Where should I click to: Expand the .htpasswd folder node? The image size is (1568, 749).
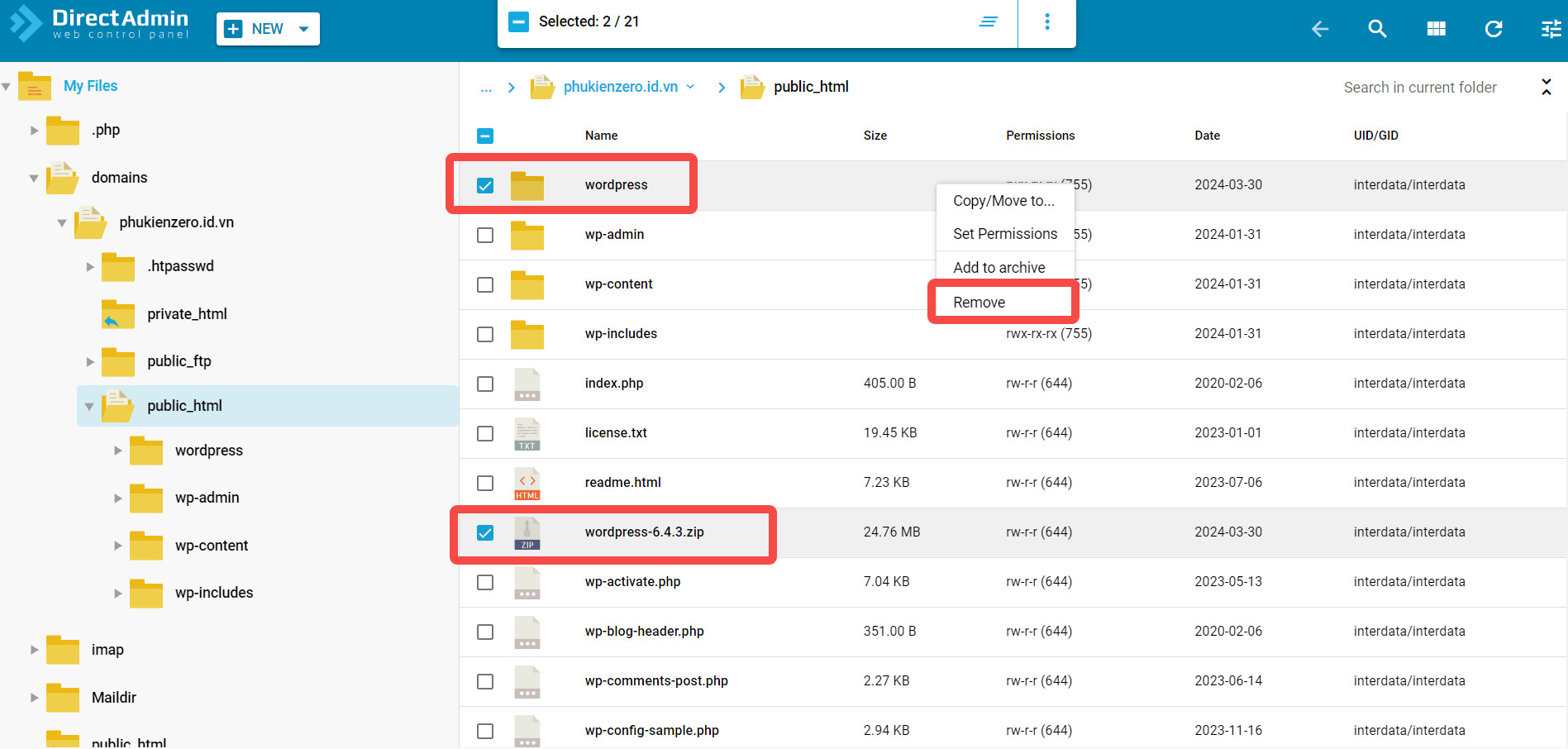coord(90,267)
